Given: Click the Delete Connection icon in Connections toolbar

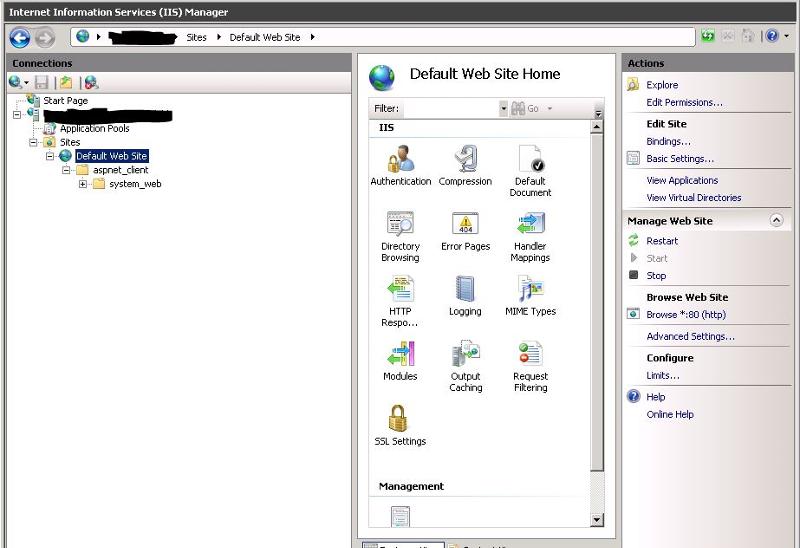Looking at the screenshot, I should click(91, 82).
